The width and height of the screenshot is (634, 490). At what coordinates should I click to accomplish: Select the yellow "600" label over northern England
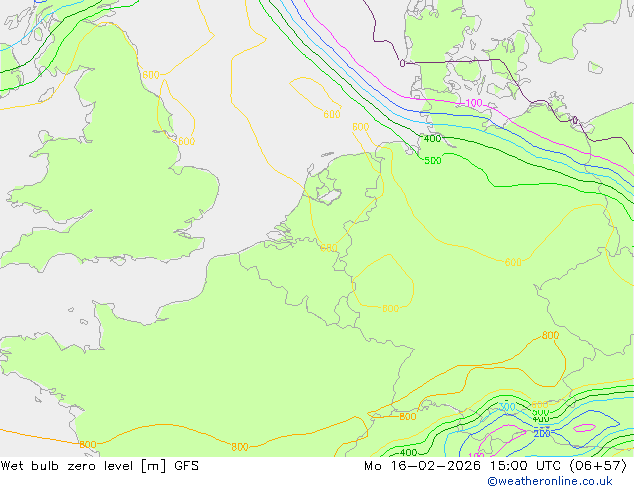(151, 75)
